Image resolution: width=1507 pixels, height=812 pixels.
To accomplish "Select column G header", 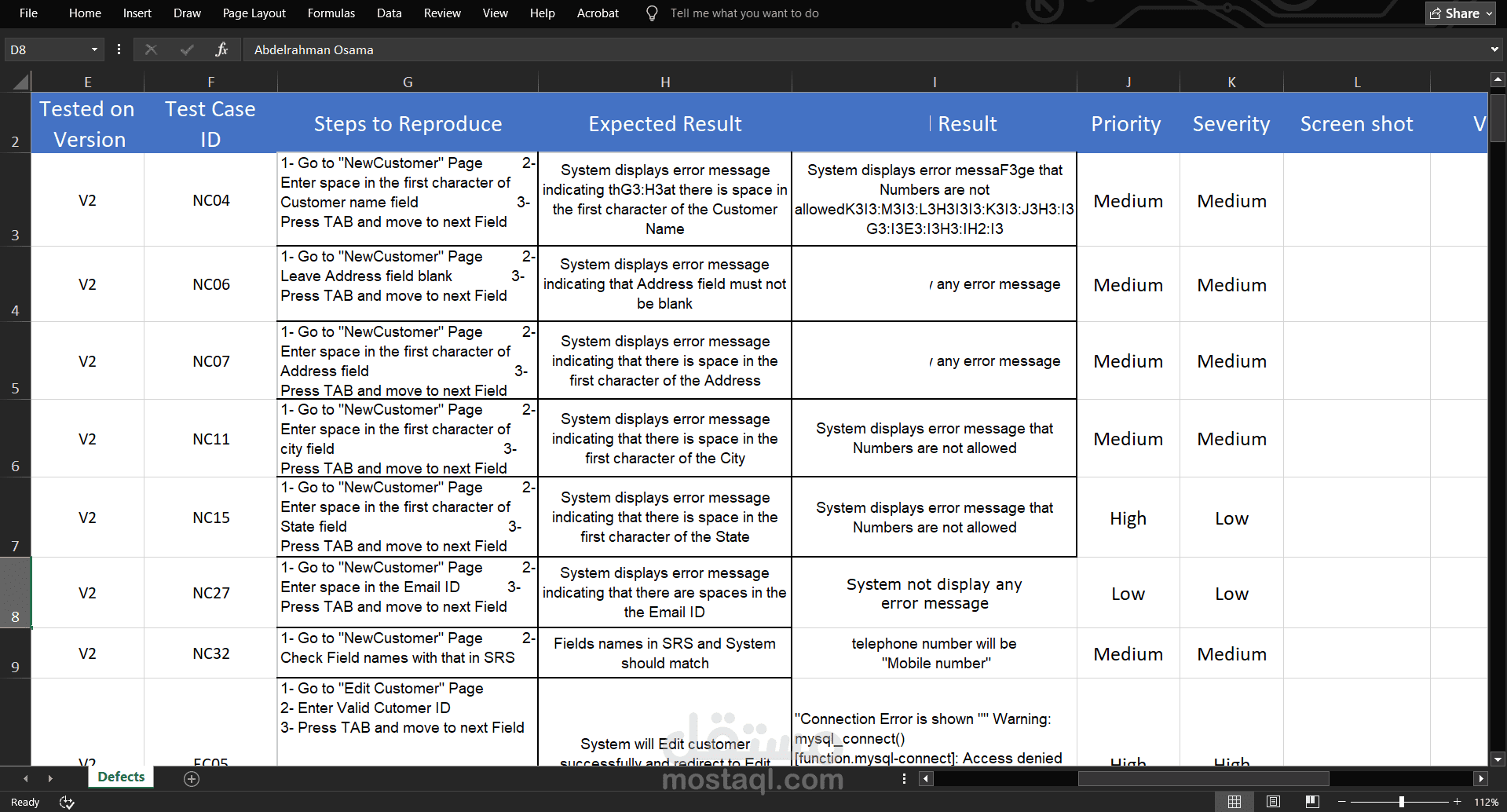I will pos(408,82).
